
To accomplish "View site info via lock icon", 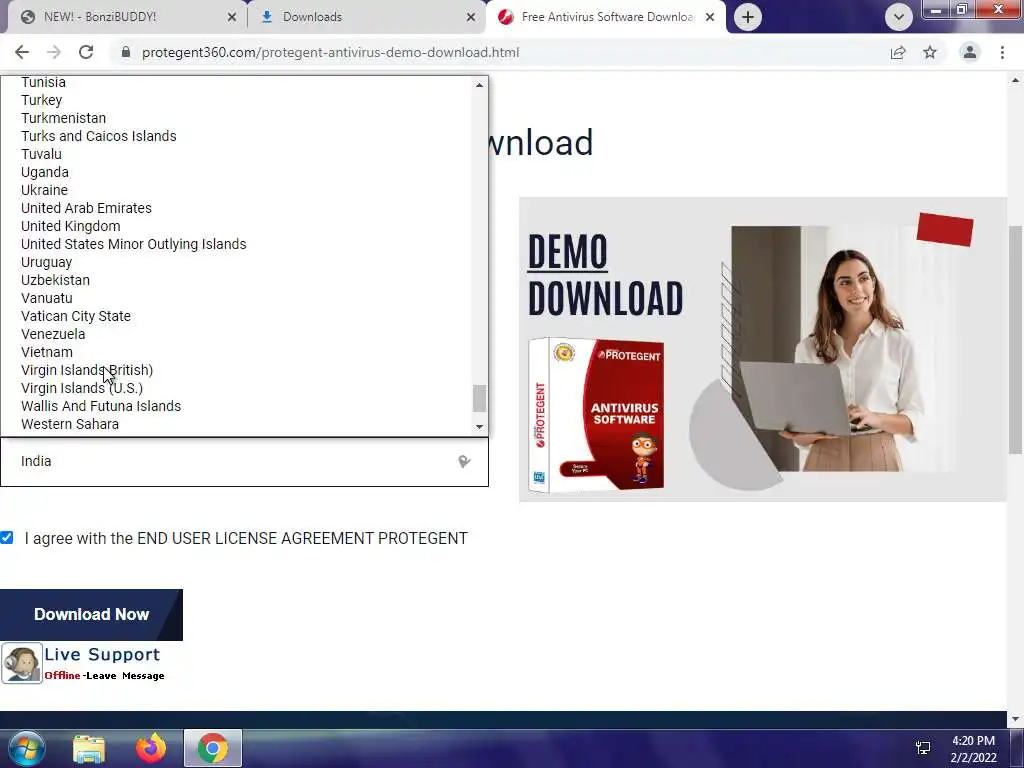I will click(126, 52).
